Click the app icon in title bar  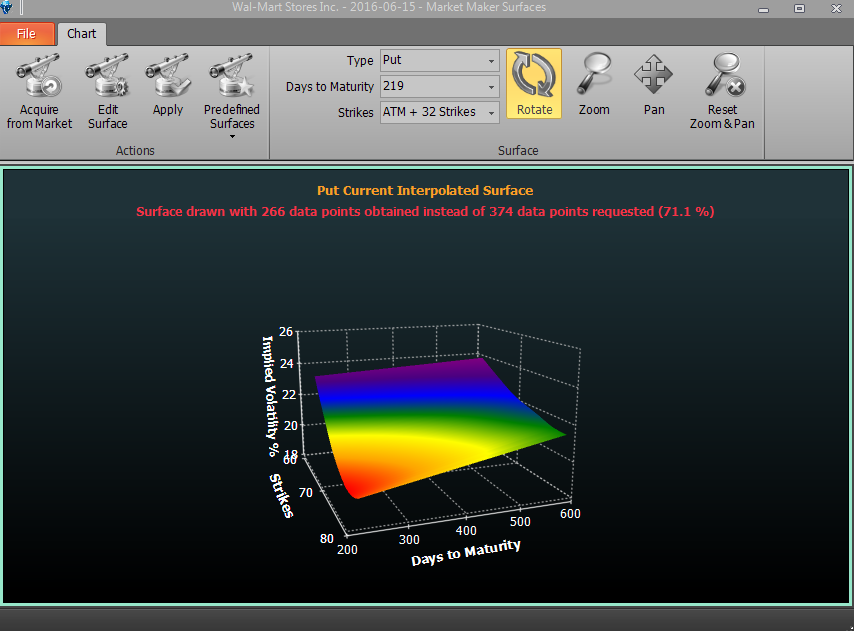(x=7, y=7)
